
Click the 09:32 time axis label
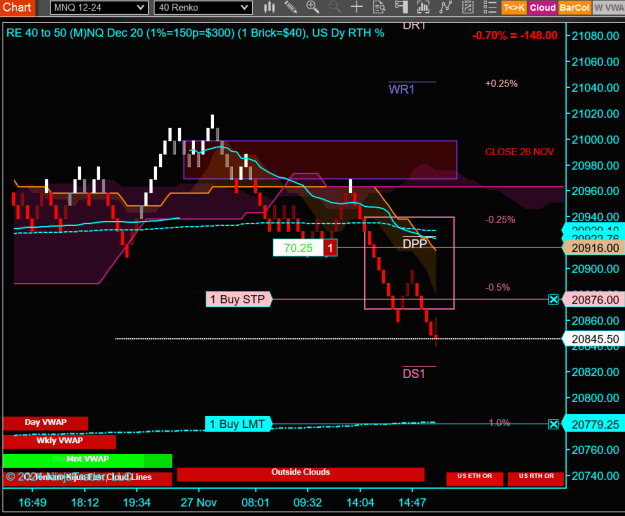[x=307, y=502]
